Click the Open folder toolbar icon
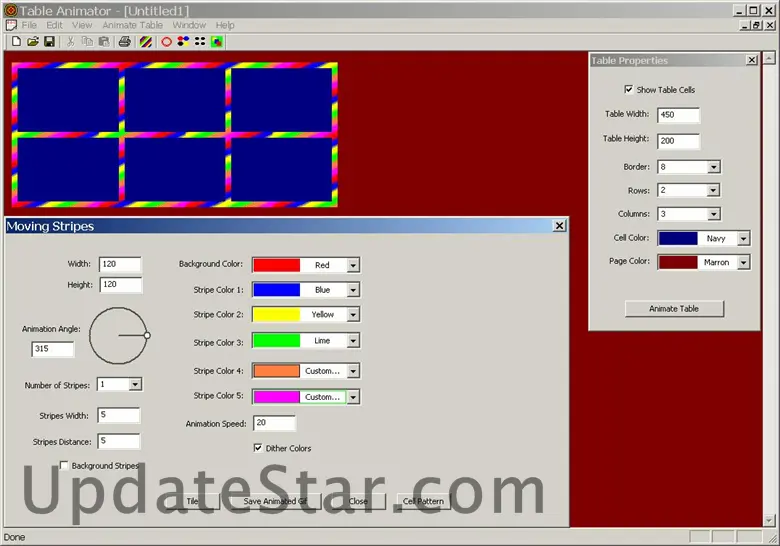This screenshot has width=780, height=546. click(32, 42)
